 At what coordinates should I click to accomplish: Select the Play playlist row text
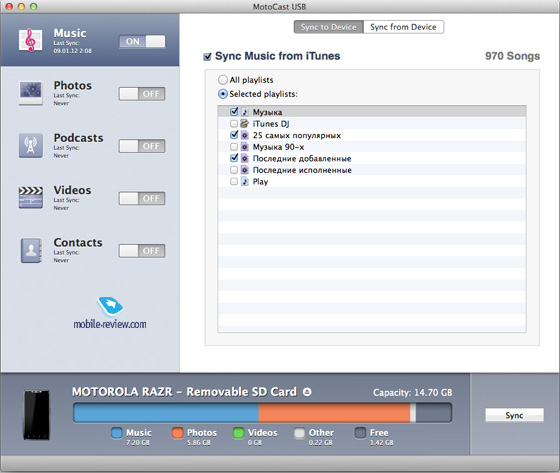point(260,182)
